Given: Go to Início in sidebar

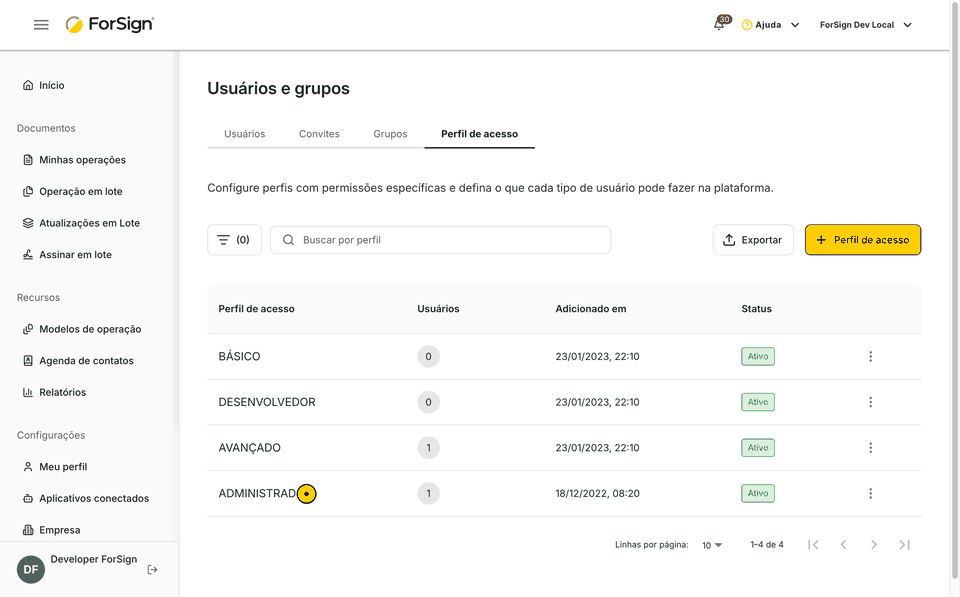Looking at the screenshot, I should tap(43, 85).
